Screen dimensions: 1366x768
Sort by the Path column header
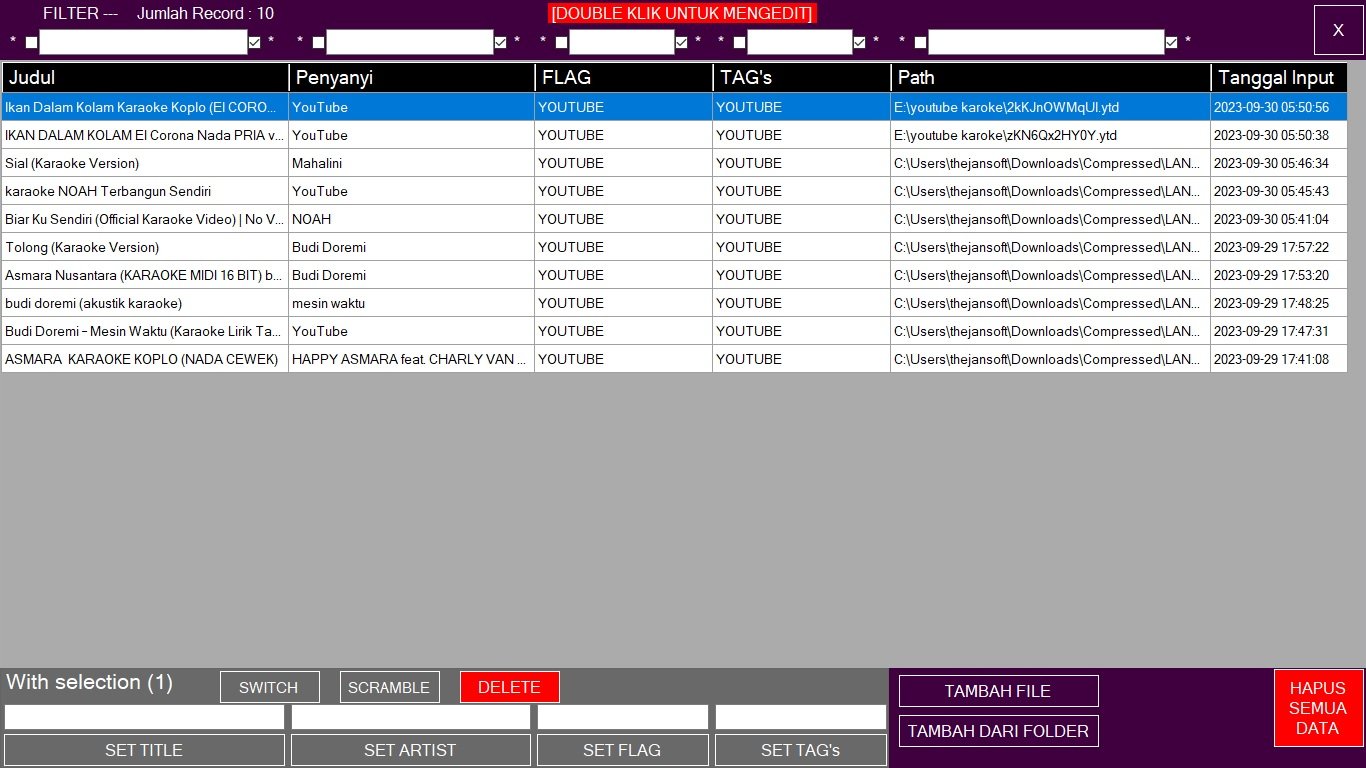(1051, 77)
